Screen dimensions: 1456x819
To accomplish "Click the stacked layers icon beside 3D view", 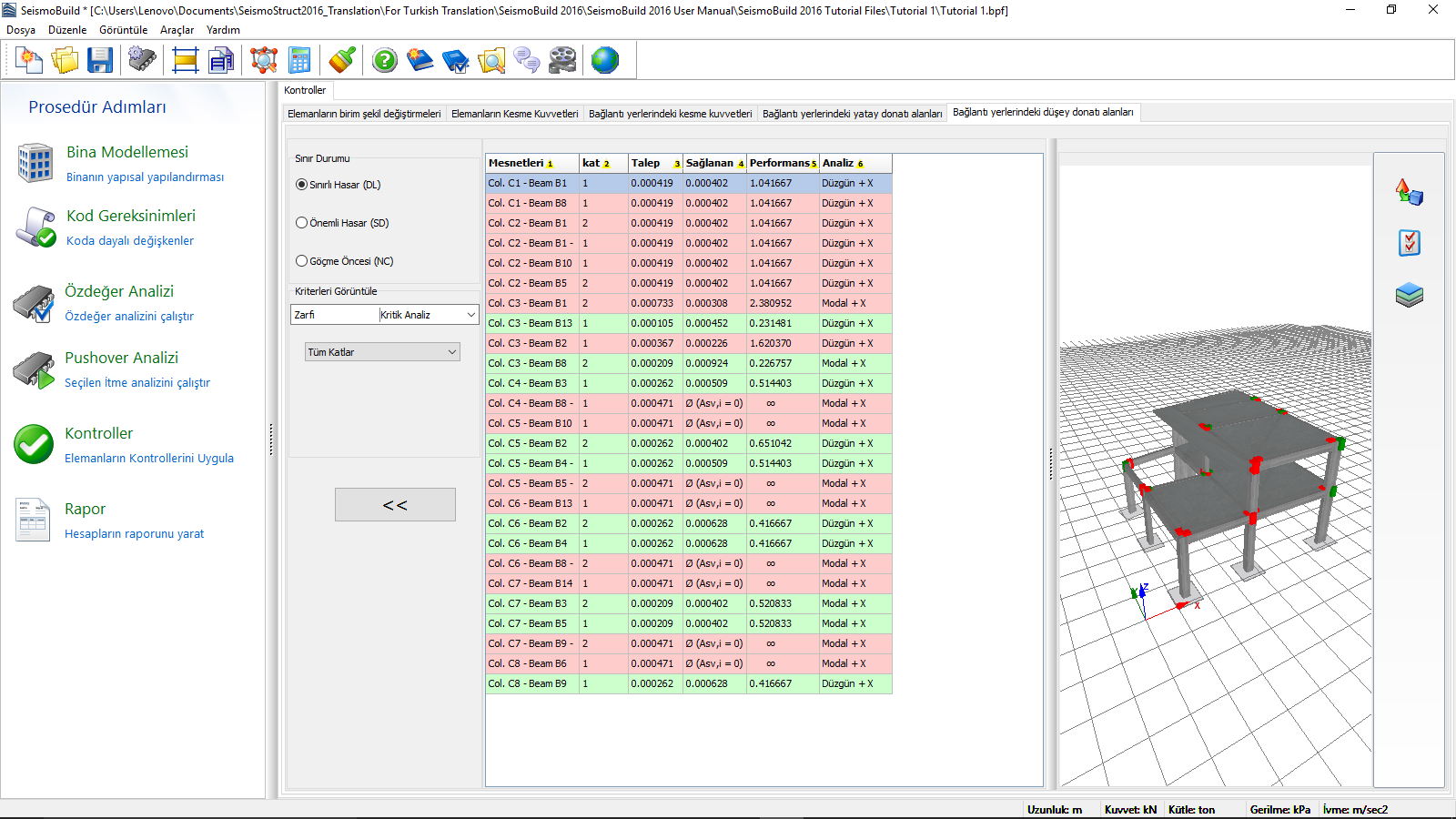I will click(1409, 295).
